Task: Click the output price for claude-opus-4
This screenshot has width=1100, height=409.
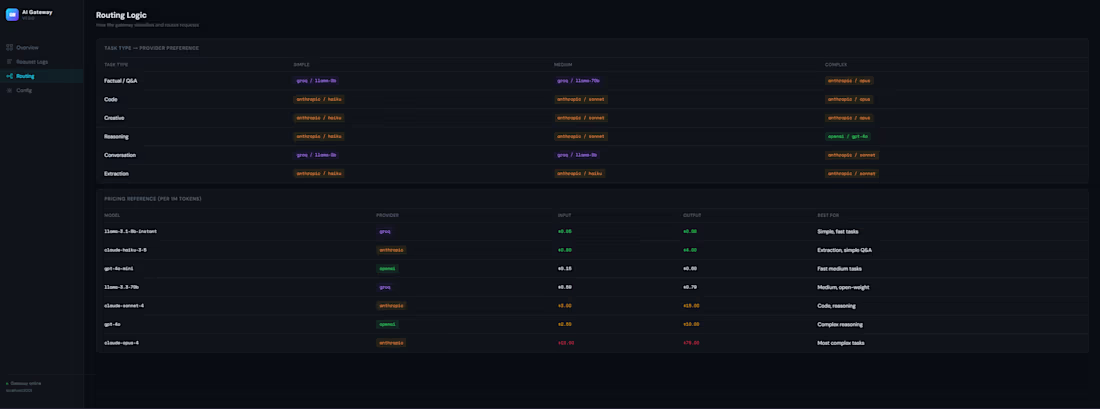Action: tap(692, 343)
